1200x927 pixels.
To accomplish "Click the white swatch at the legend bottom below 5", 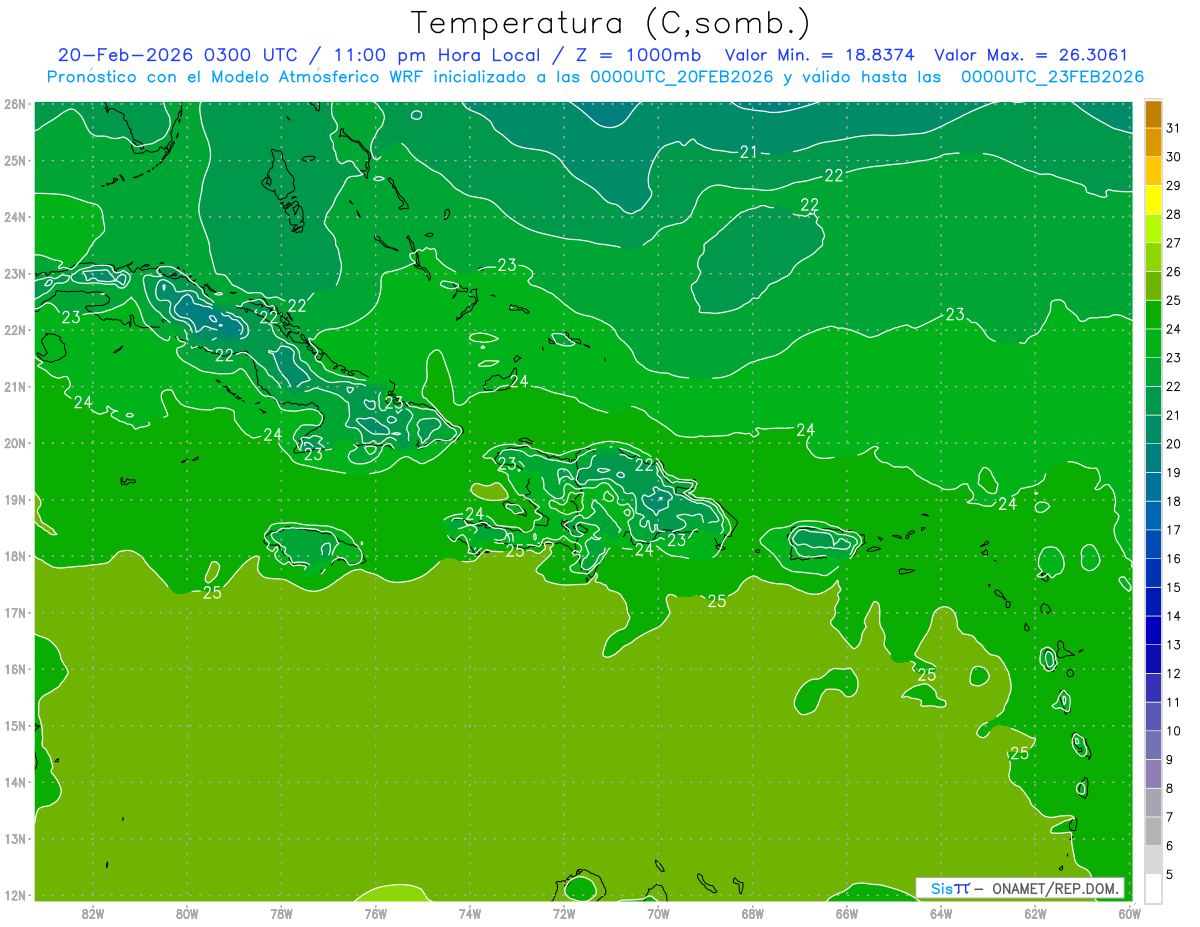I will pyautogui.click(x=1153, y=888).
